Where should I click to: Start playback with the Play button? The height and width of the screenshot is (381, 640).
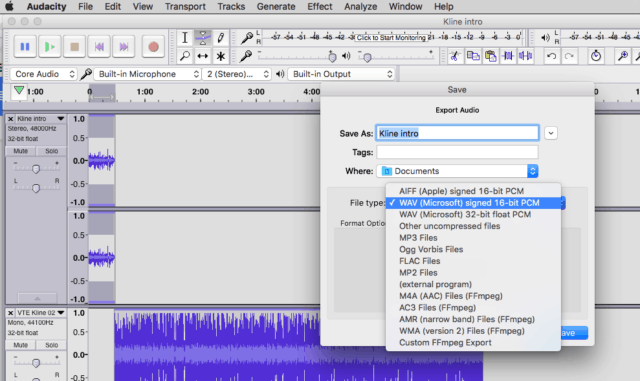[x=50, y=47]
